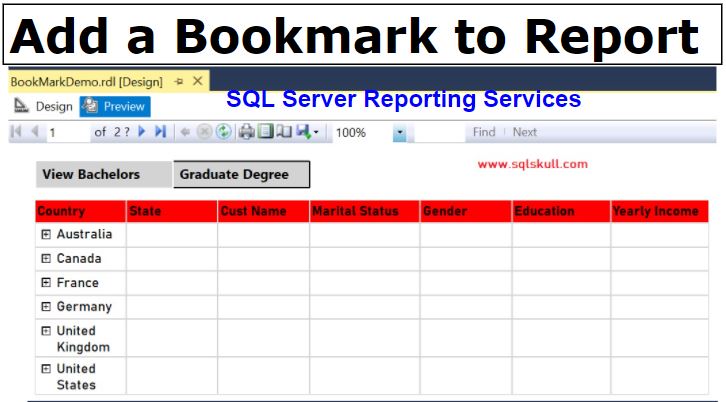Click the Marital Status column header
The width and height of the screenshot is (726, 402).
[x=365, y=211]
